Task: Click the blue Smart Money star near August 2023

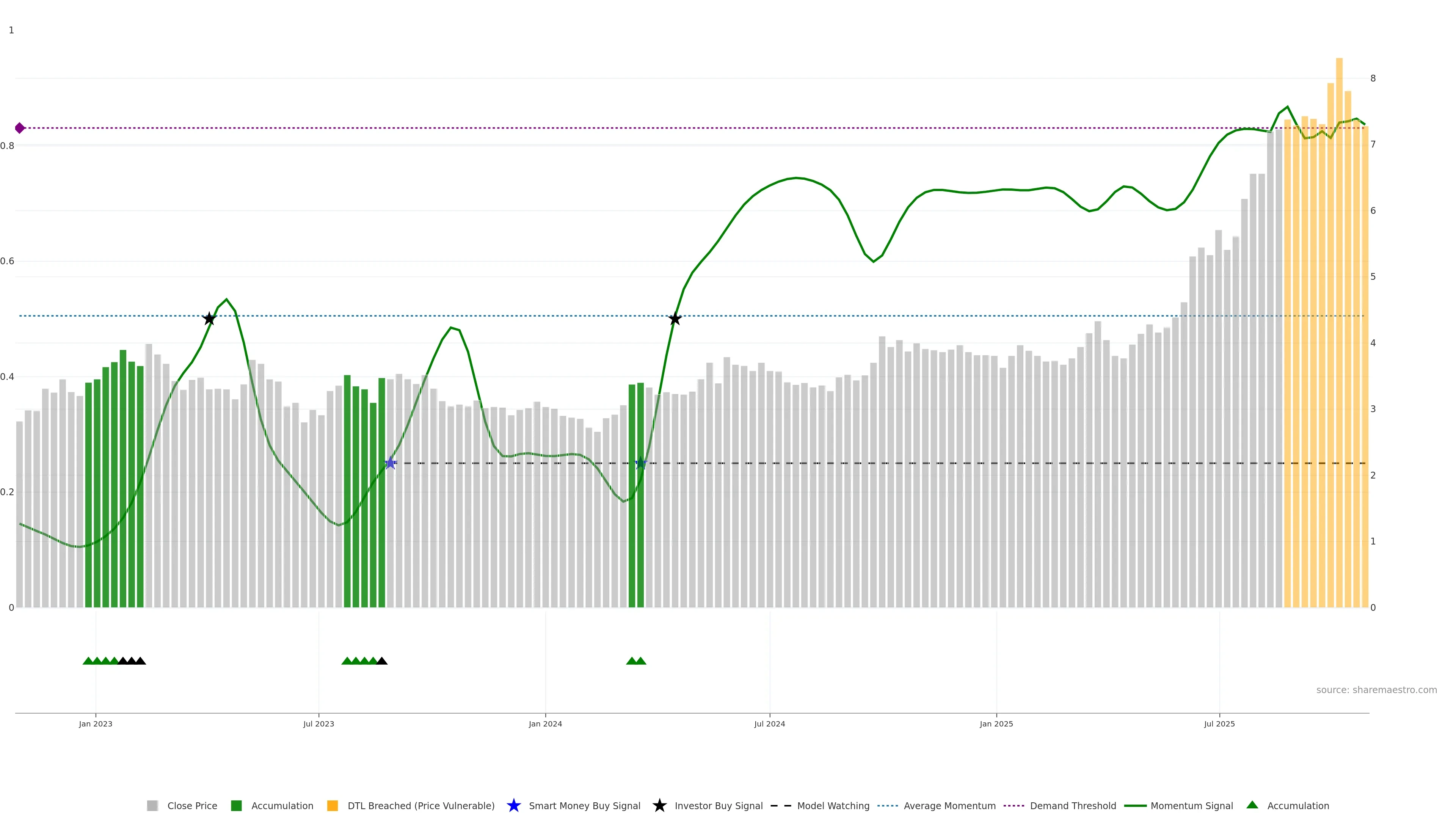Action: pyautogui.click(x=390, y=463)
